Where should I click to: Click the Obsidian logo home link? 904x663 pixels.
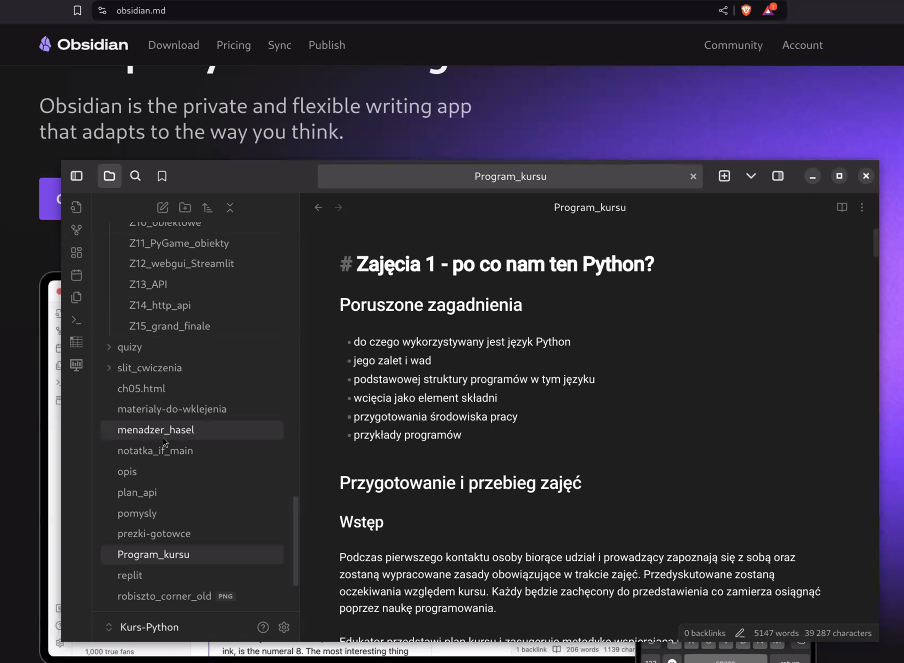point(84,44)
